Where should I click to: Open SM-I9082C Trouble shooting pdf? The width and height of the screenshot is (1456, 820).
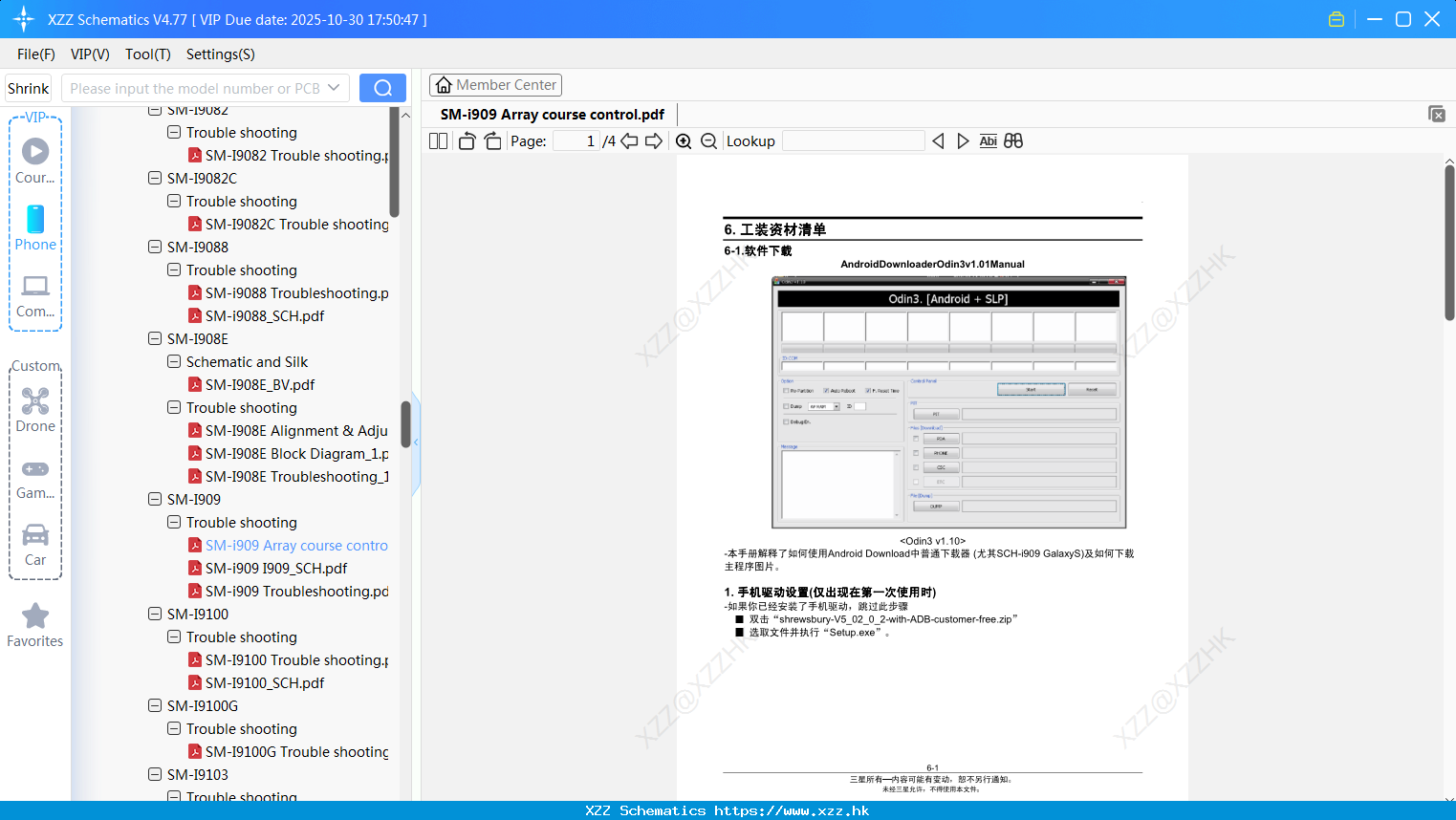pyautogui.click(x=288, y=225)
